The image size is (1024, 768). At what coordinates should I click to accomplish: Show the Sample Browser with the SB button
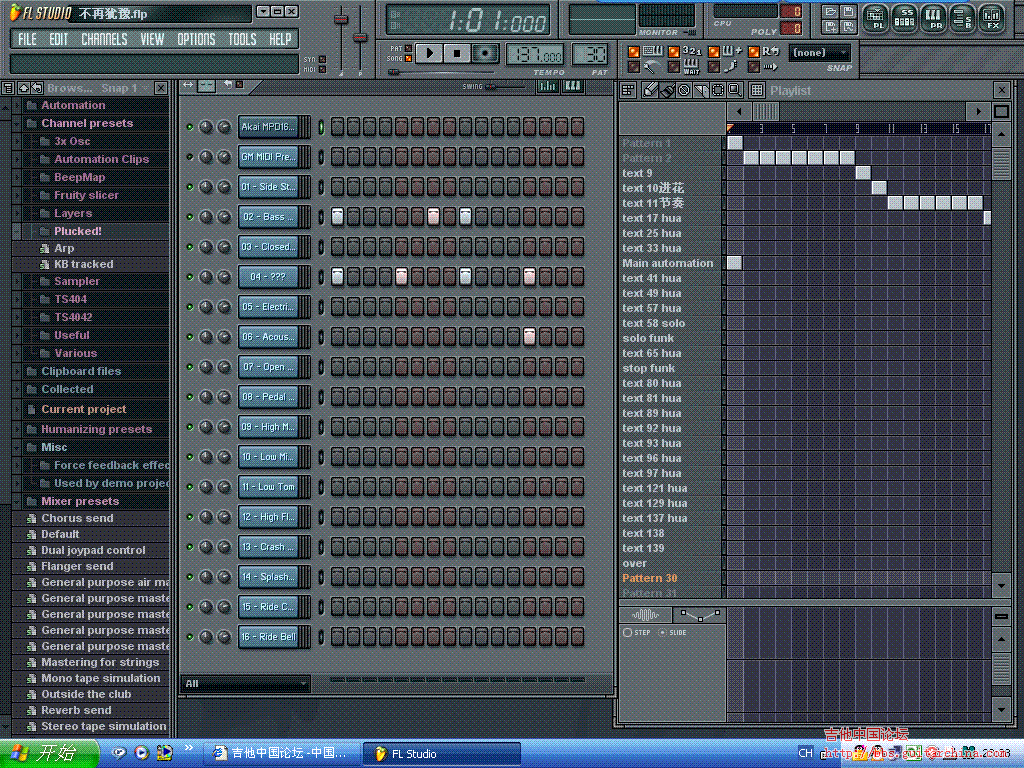point(963,18)
